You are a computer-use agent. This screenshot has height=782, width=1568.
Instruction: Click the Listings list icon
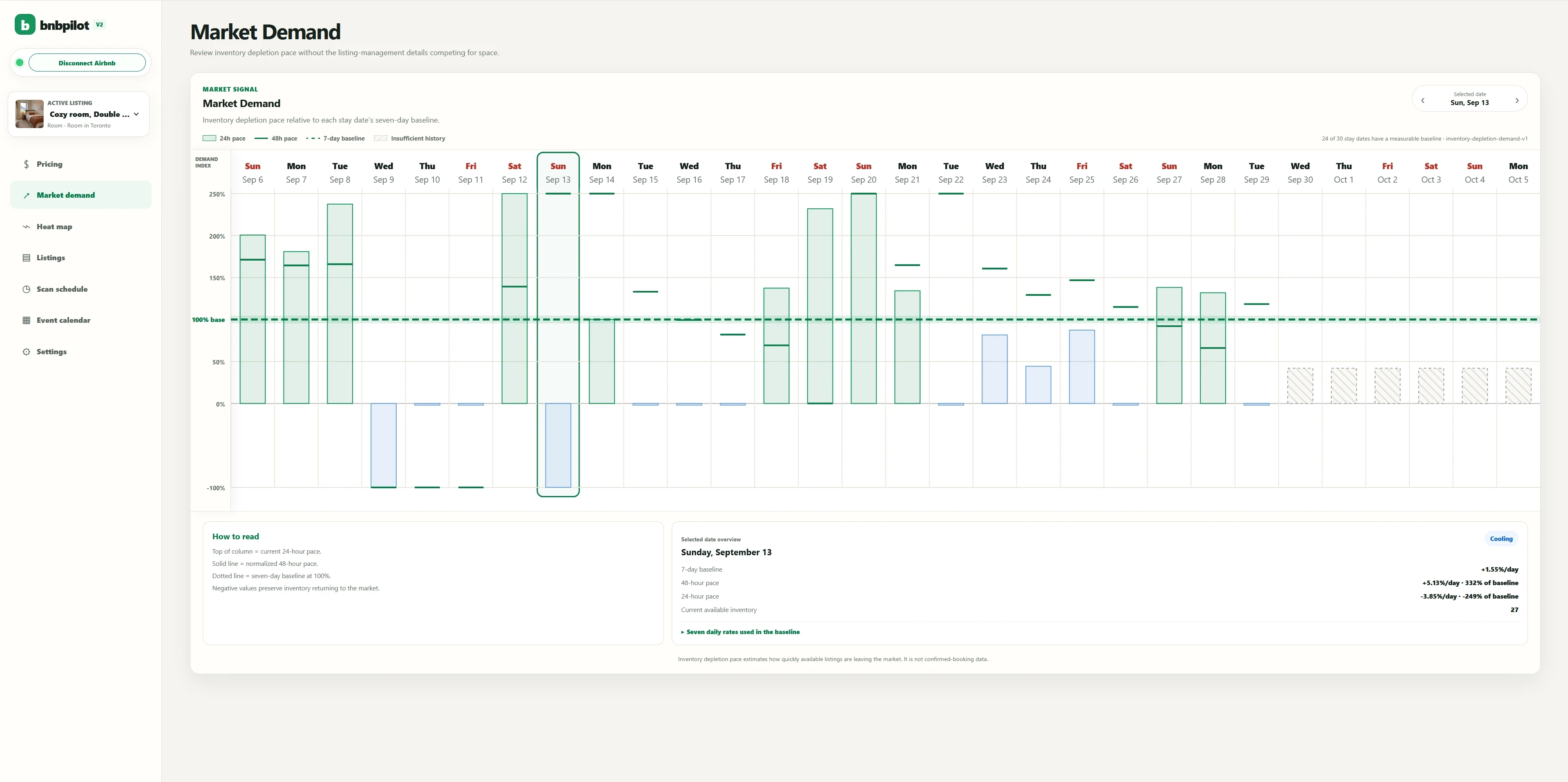click(x=26, y=258)
